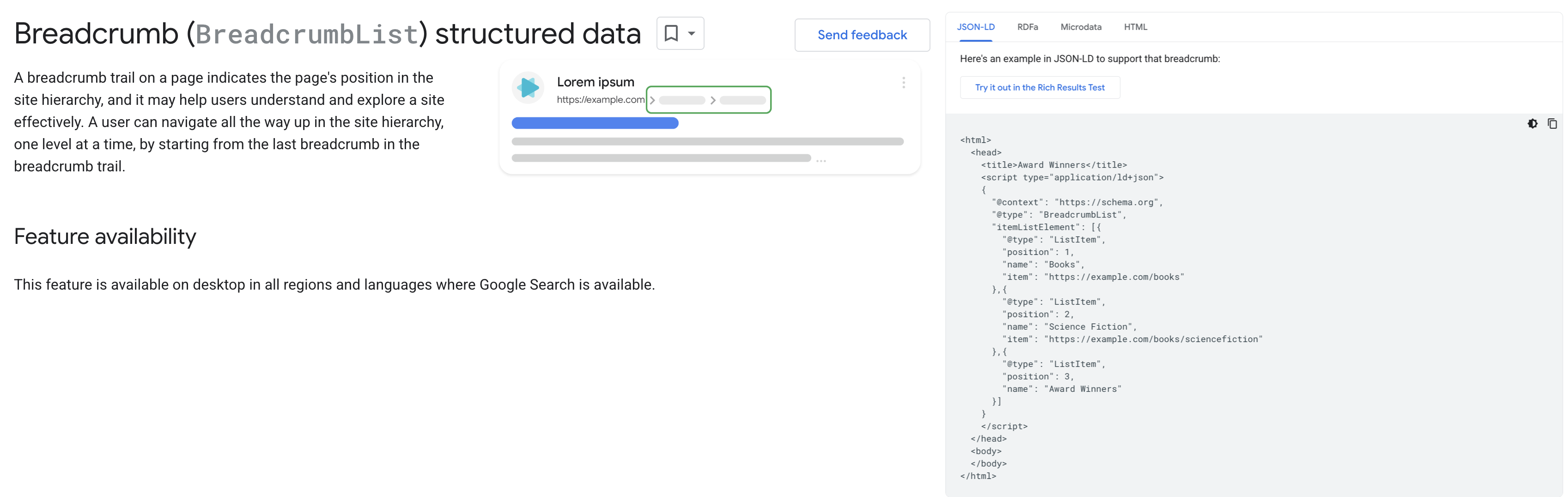The image size is (1568, 497).
Task: Click the teal play-shaped site logo
Action: pos(528,88)
